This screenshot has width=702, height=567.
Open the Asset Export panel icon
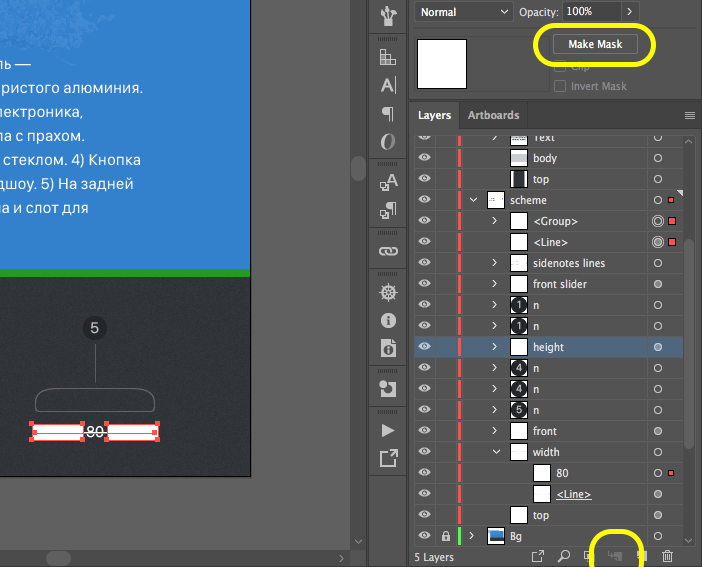coord(388,458)
